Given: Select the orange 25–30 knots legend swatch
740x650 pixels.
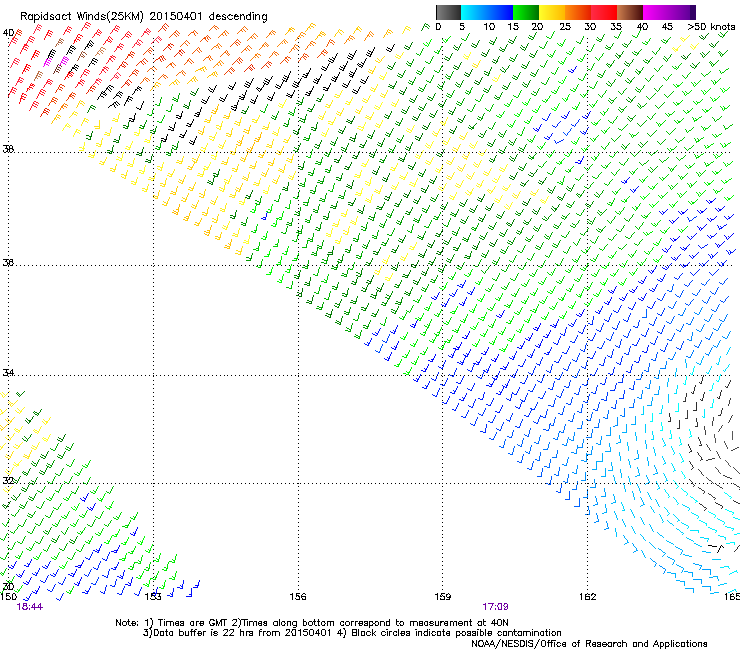Looking at the screenshot, I should click(x=578, y=12).
